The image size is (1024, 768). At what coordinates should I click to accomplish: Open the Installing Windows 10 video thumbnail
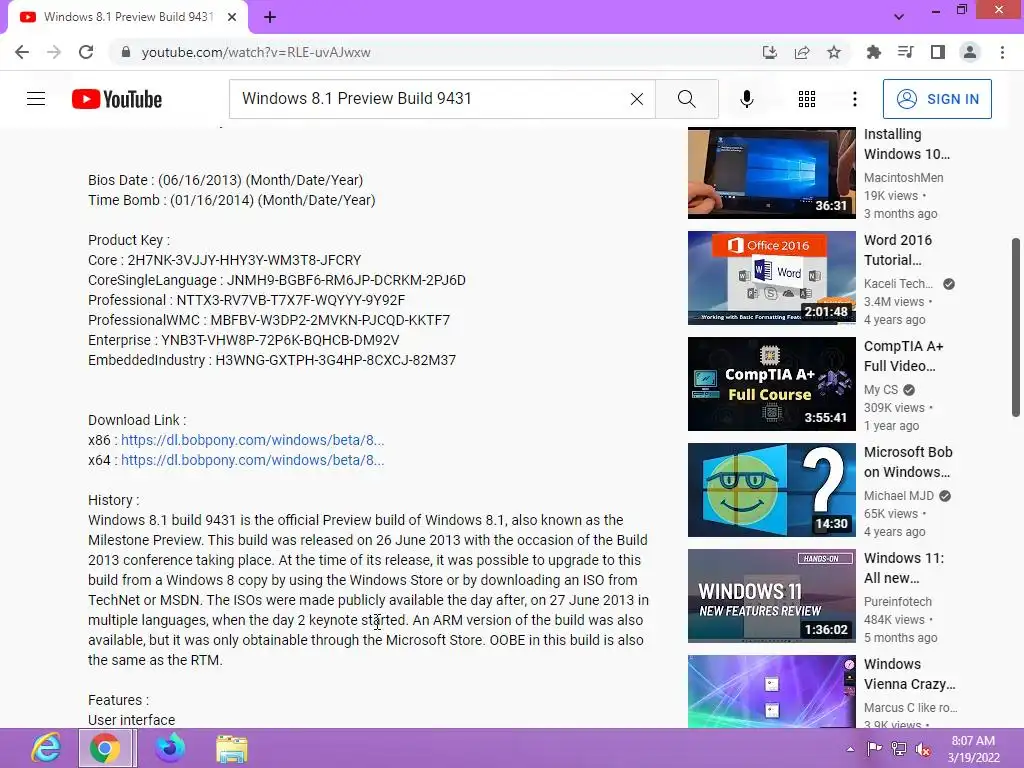771,172
